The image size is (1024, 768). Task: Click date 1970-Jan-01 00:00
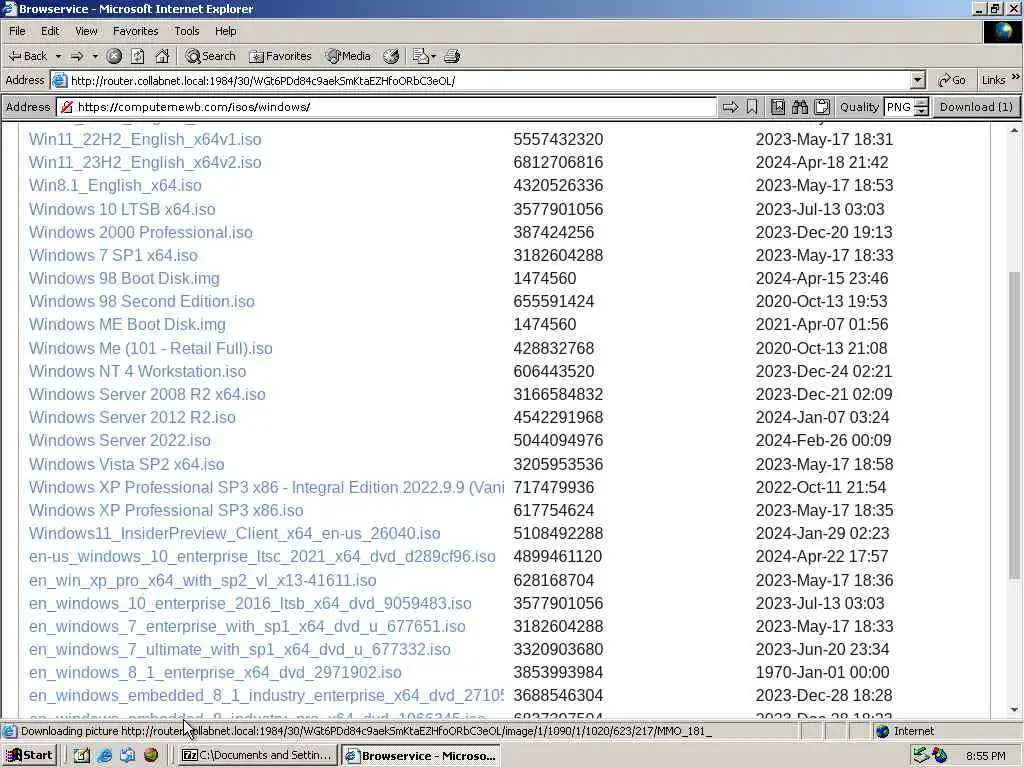pos(822,672)
